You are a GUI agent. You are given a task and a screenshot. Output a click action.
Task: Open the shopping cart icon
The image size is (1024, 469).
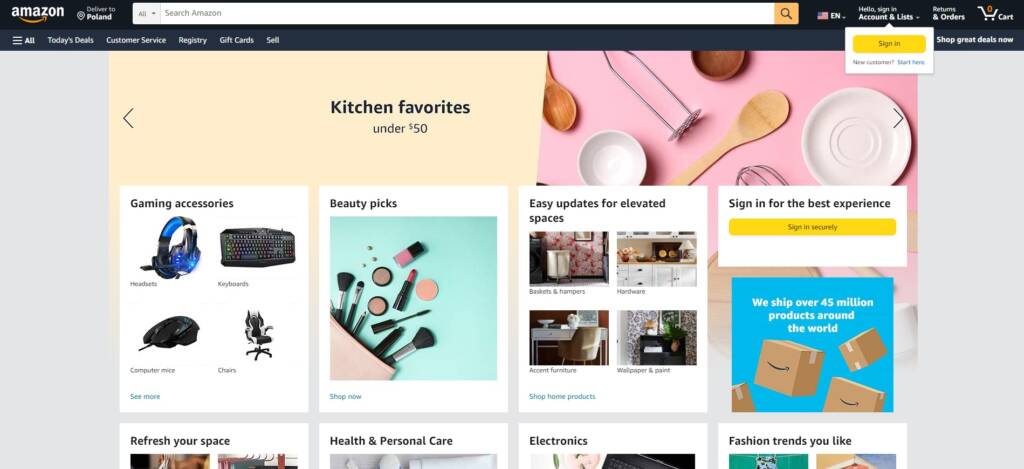[x=995, y=13]
